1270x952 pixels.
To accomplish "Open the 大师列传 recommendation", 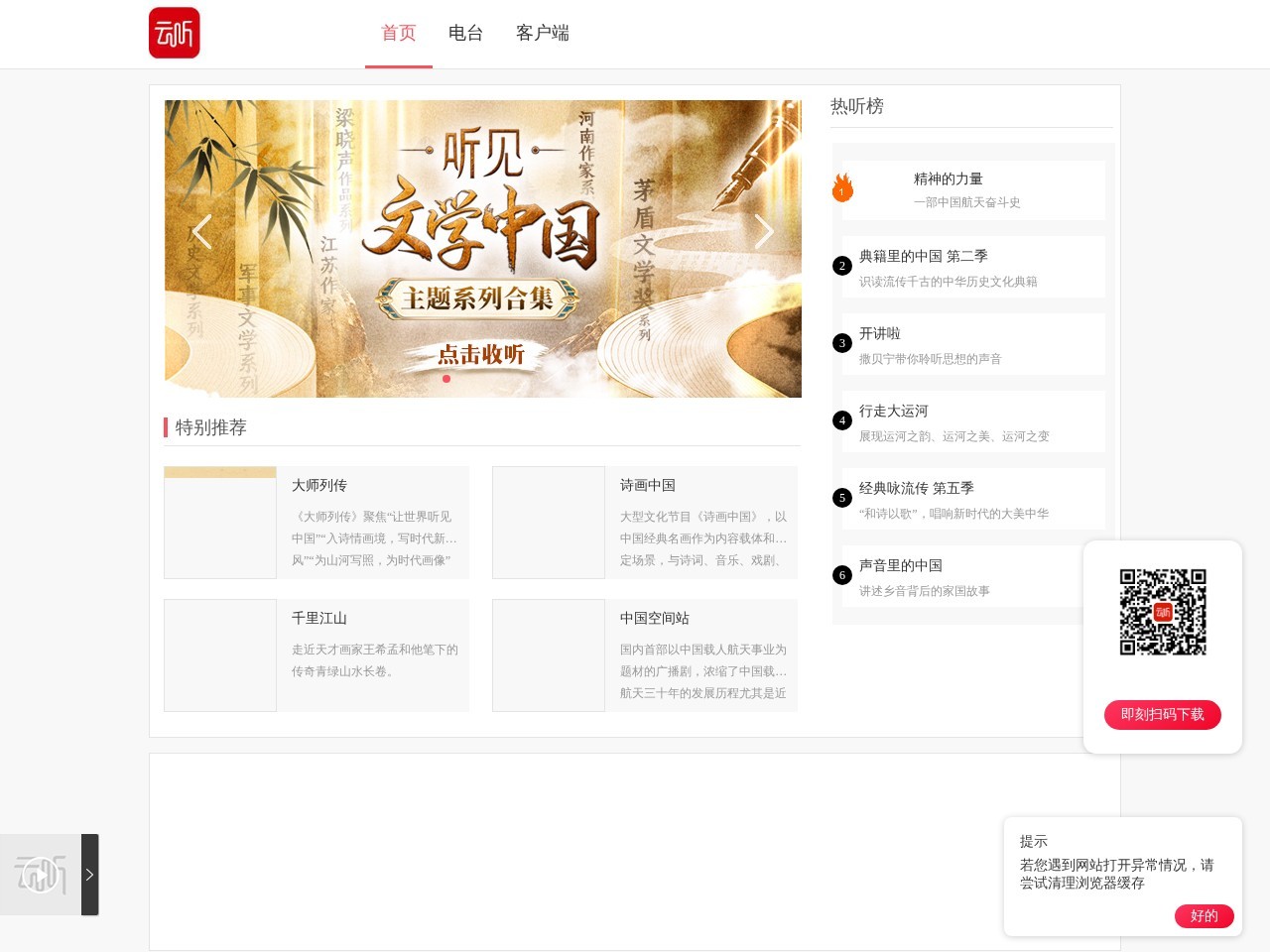I will point(319,486).
